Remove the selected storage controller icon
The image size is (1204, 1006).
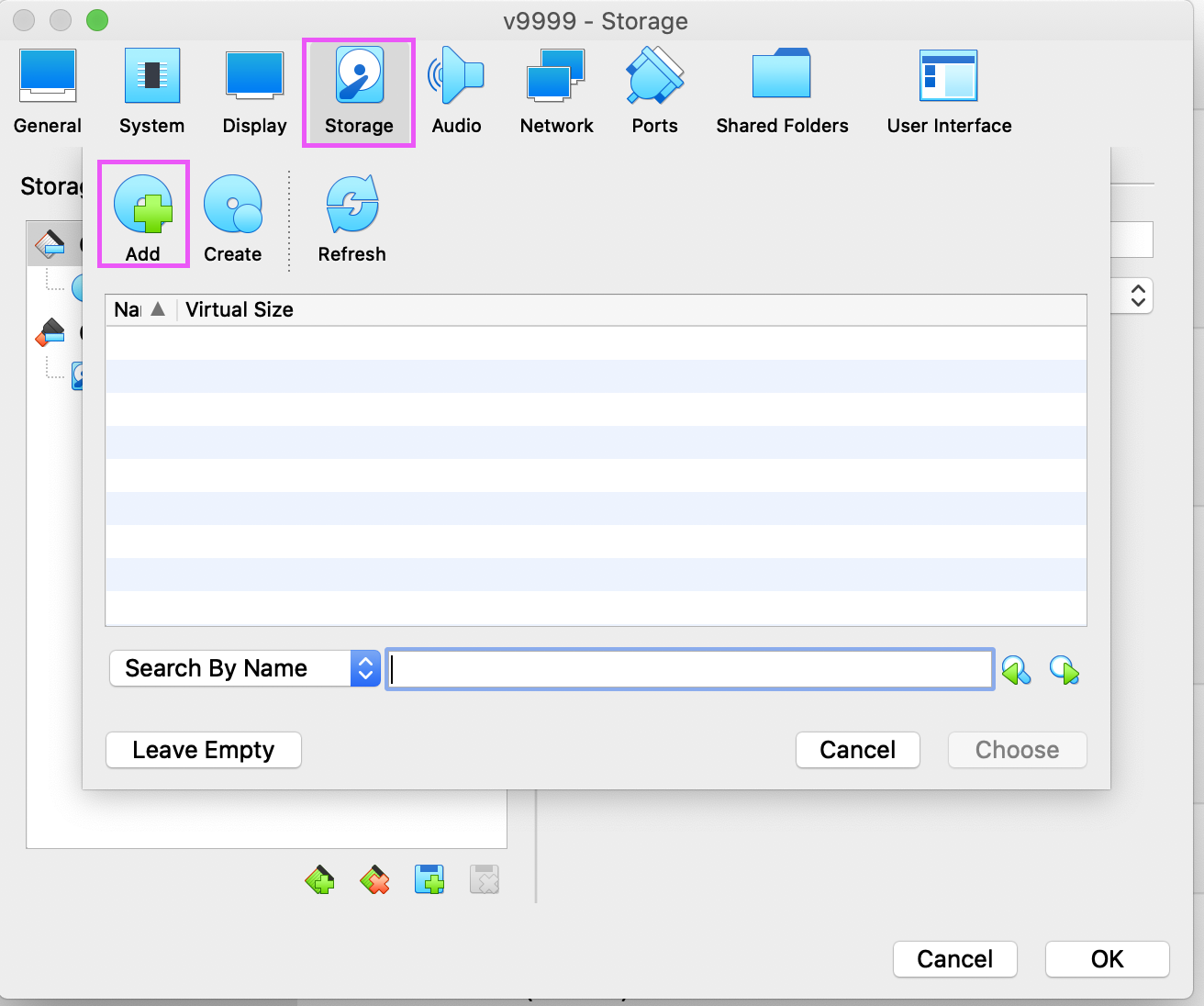[x=374, y=880]
